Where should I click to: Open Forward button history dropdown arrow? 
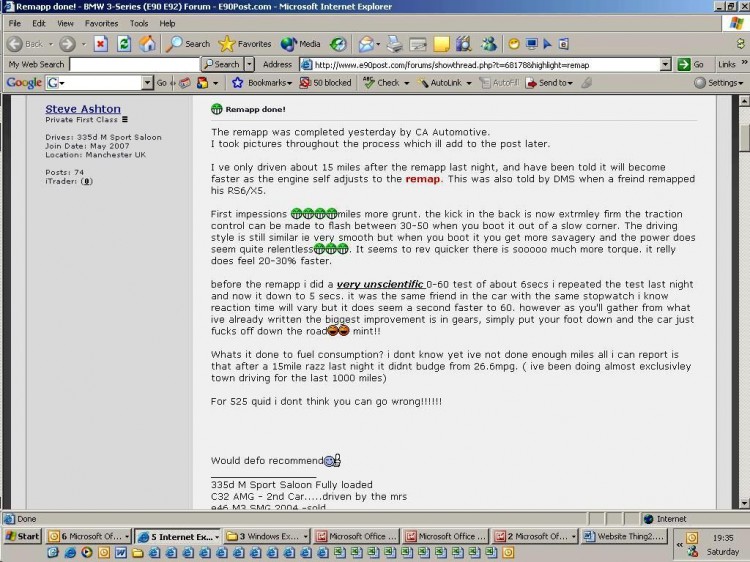coord(84,44)
